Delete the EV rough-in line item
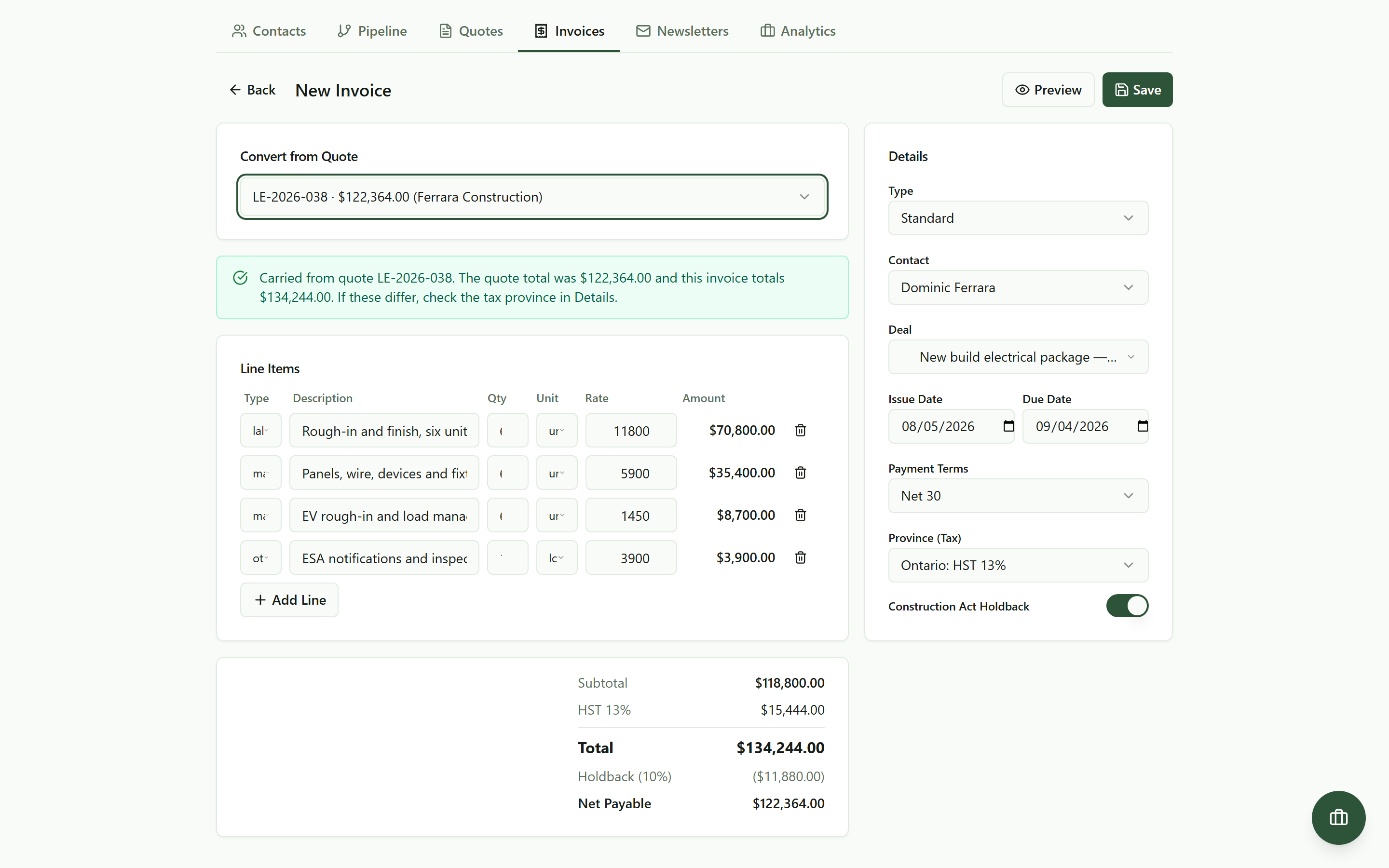This screenshot has width=1389, height=868. click(800, 515)
